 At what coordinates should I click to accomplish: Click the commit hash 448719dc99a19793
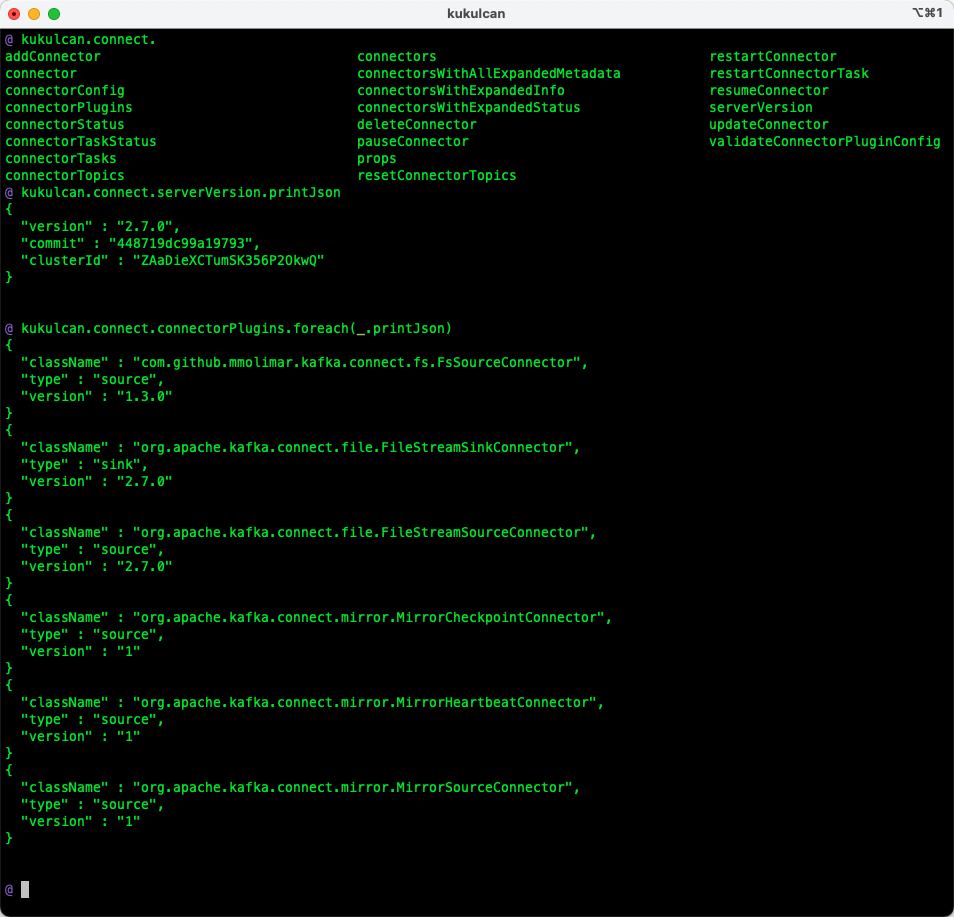(x=181, y=243)
